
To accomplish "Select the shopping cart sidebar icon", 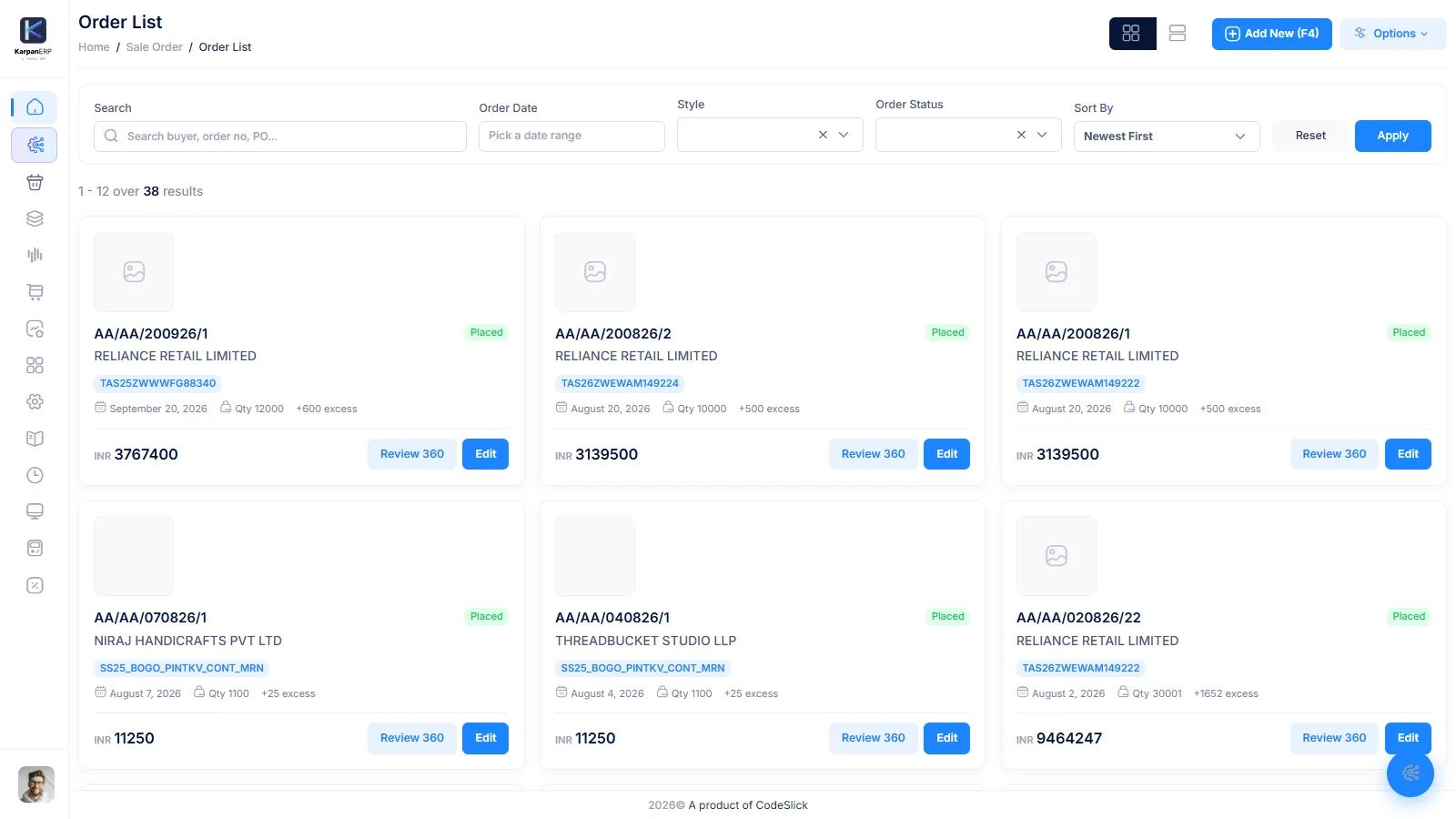I will click(35, 292).
